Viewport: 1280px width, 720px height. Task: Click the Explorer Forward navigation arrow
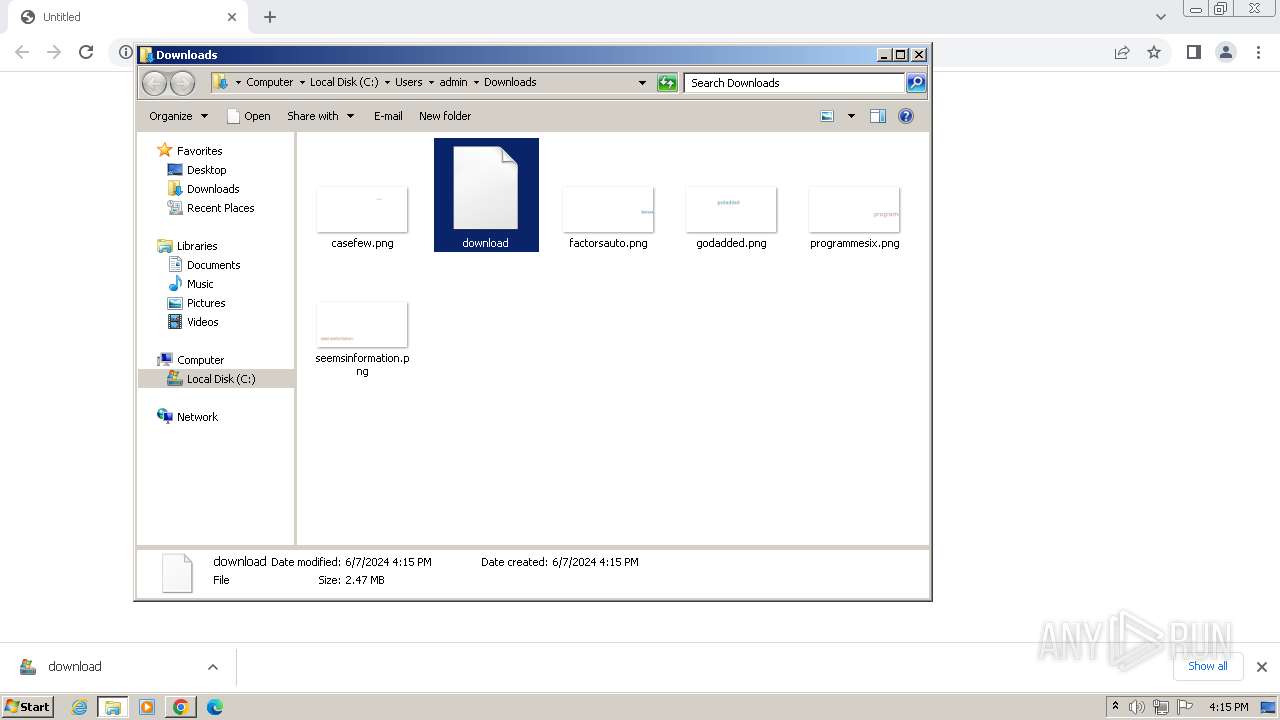[x=182, y=83]
